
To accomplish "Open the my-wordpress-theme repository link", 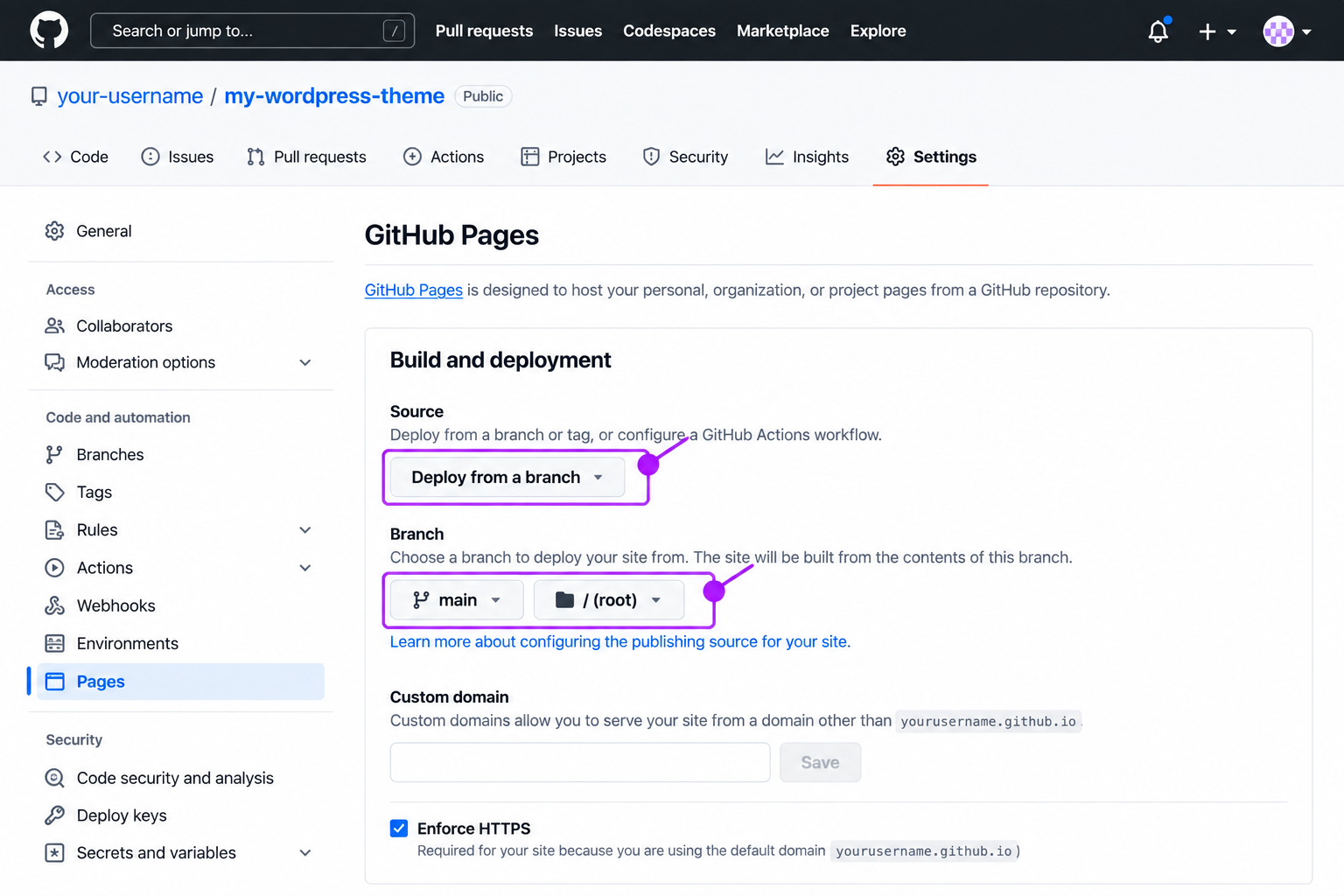I will click(x=334, y=96).
